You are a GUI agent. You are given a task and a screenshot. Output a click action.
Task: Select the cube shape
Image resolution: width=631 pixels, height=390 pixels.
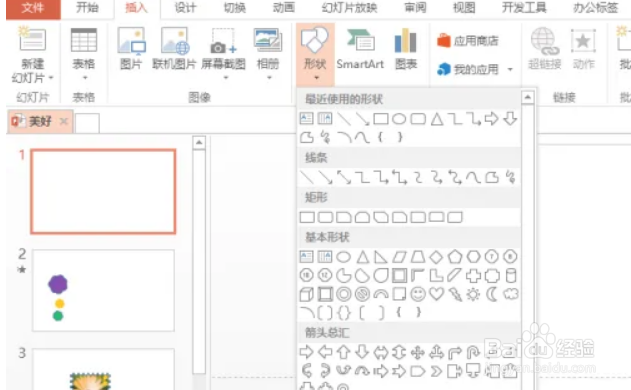coord(307,294)
